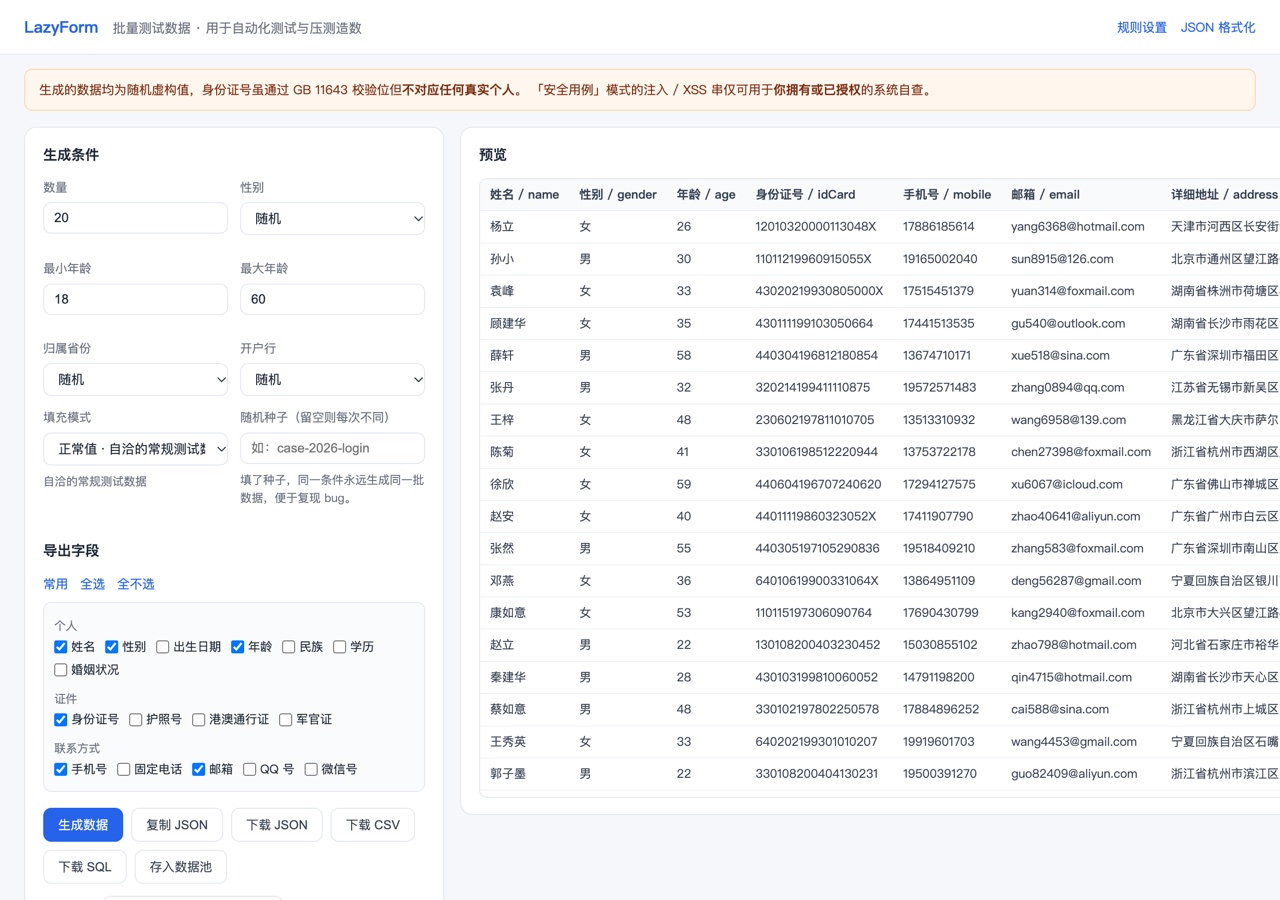Check the 护照号 checkbox
Screen dimensions: 1280x900
pos(136,720)
